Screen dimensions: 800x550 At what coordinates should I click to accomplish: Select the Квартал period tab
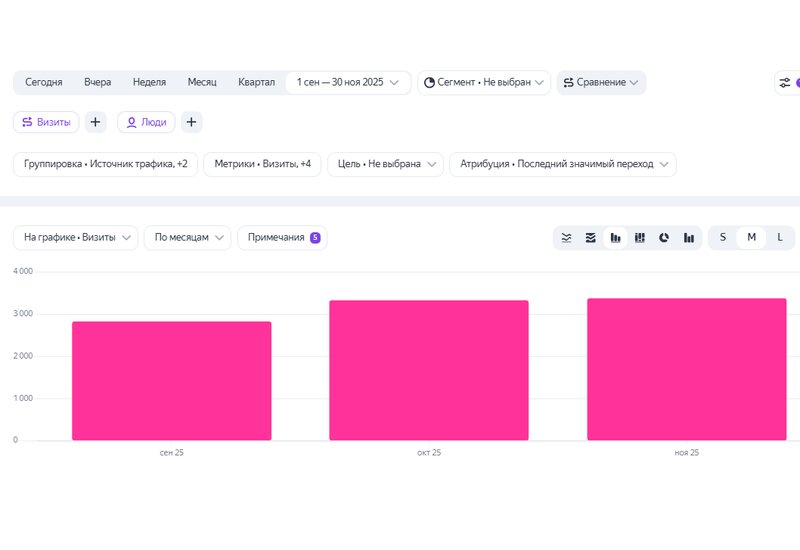tap(256, 83)
